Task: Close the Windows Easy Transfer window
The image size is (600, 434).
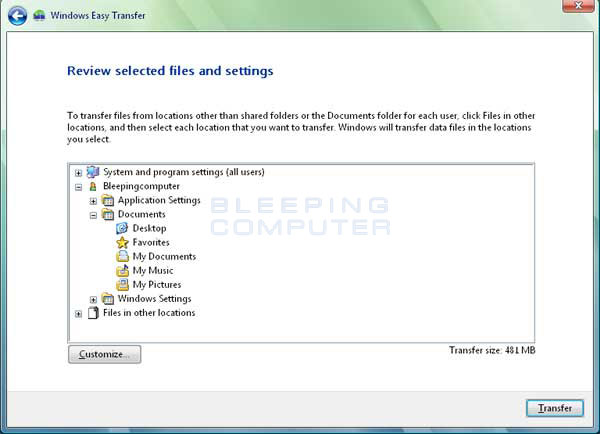Action: (578, 5)
